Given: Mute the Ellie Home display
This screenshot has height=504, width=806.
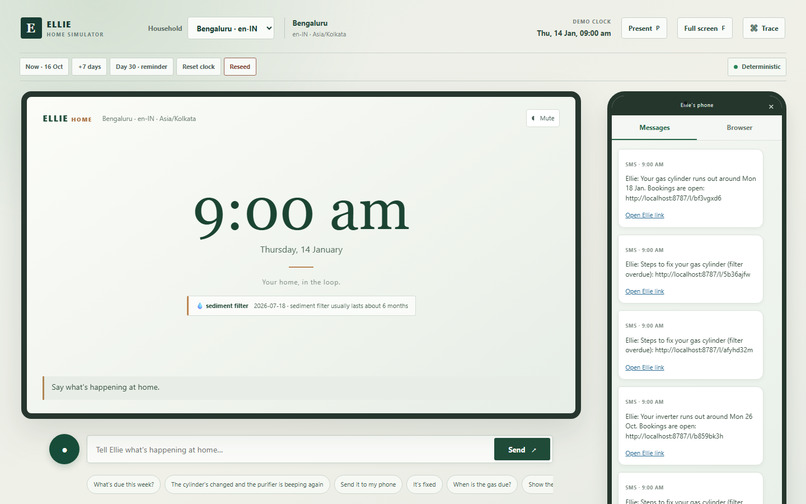Looking at the screenshot, I should [543, 118].
